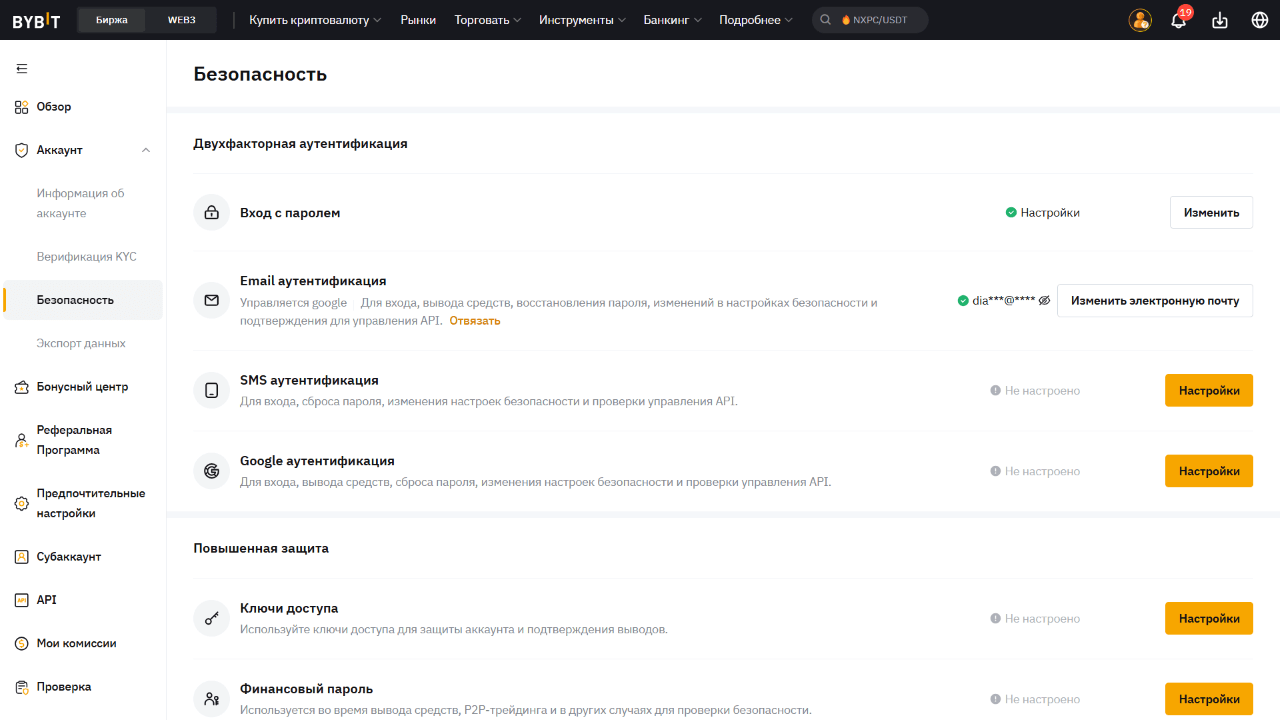
Task: Toggle email visibility eye icon
Action: pyautogui.click(x=1044, y=300)
